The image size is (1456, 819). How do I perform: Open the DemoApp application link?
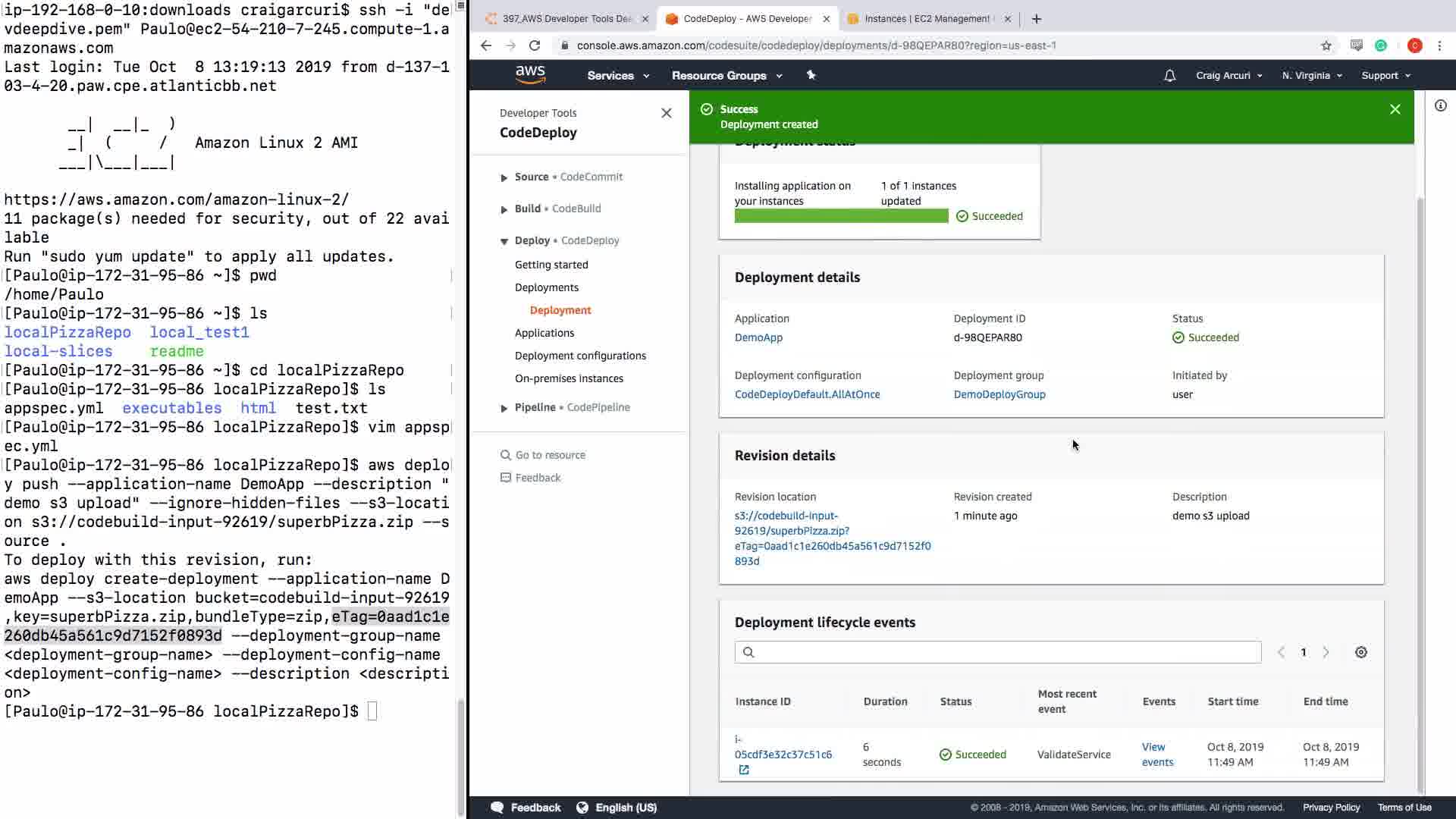coord(758,337)
